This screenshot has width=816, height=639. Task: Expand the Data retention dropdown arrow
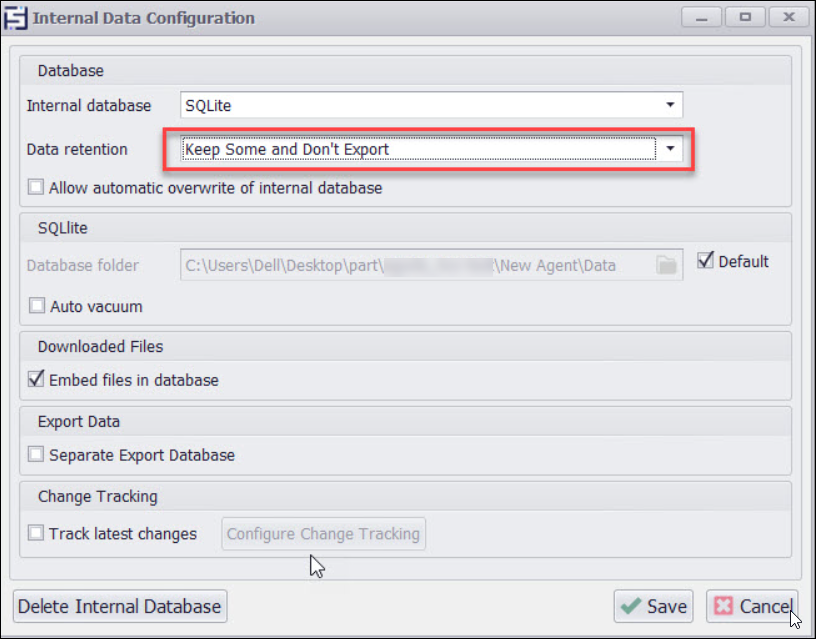click(670, 149)
